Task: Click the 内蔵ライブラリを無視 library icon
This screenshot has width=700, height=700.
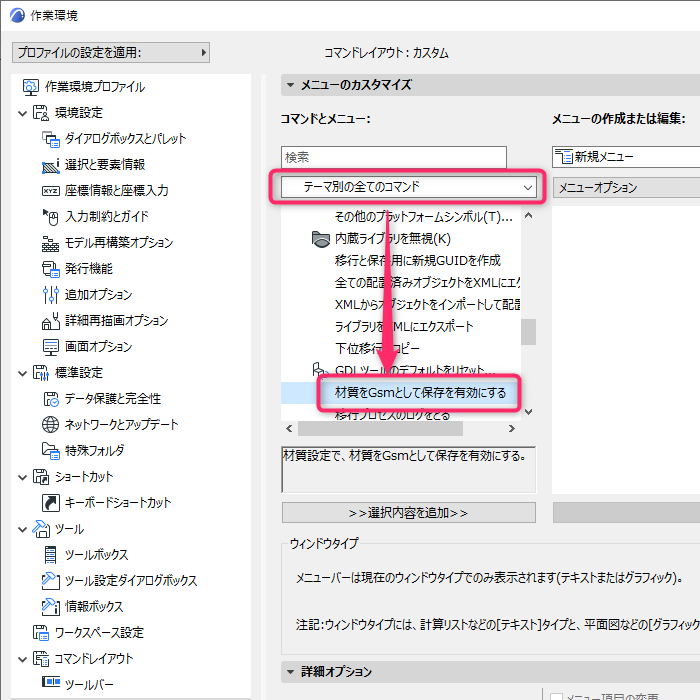Action: [x=320, y=239]
